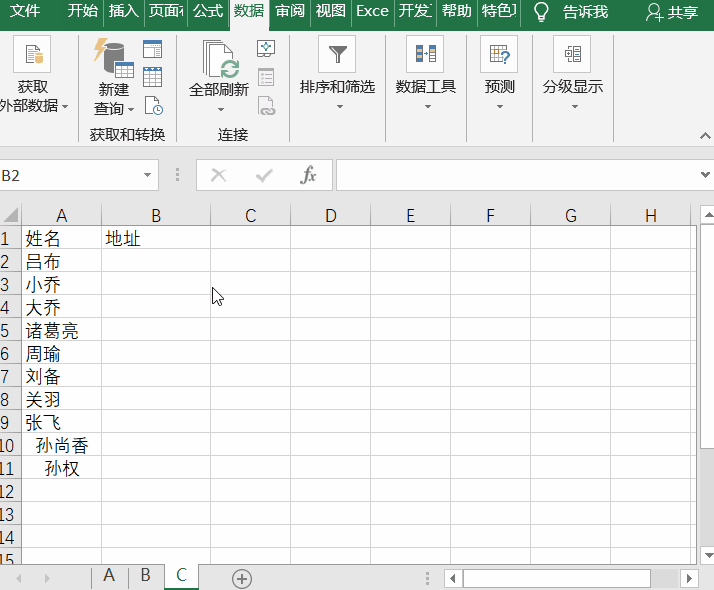Open the Outline icon
Viewport: 714px width, 590px height.
tap(572, 54)
